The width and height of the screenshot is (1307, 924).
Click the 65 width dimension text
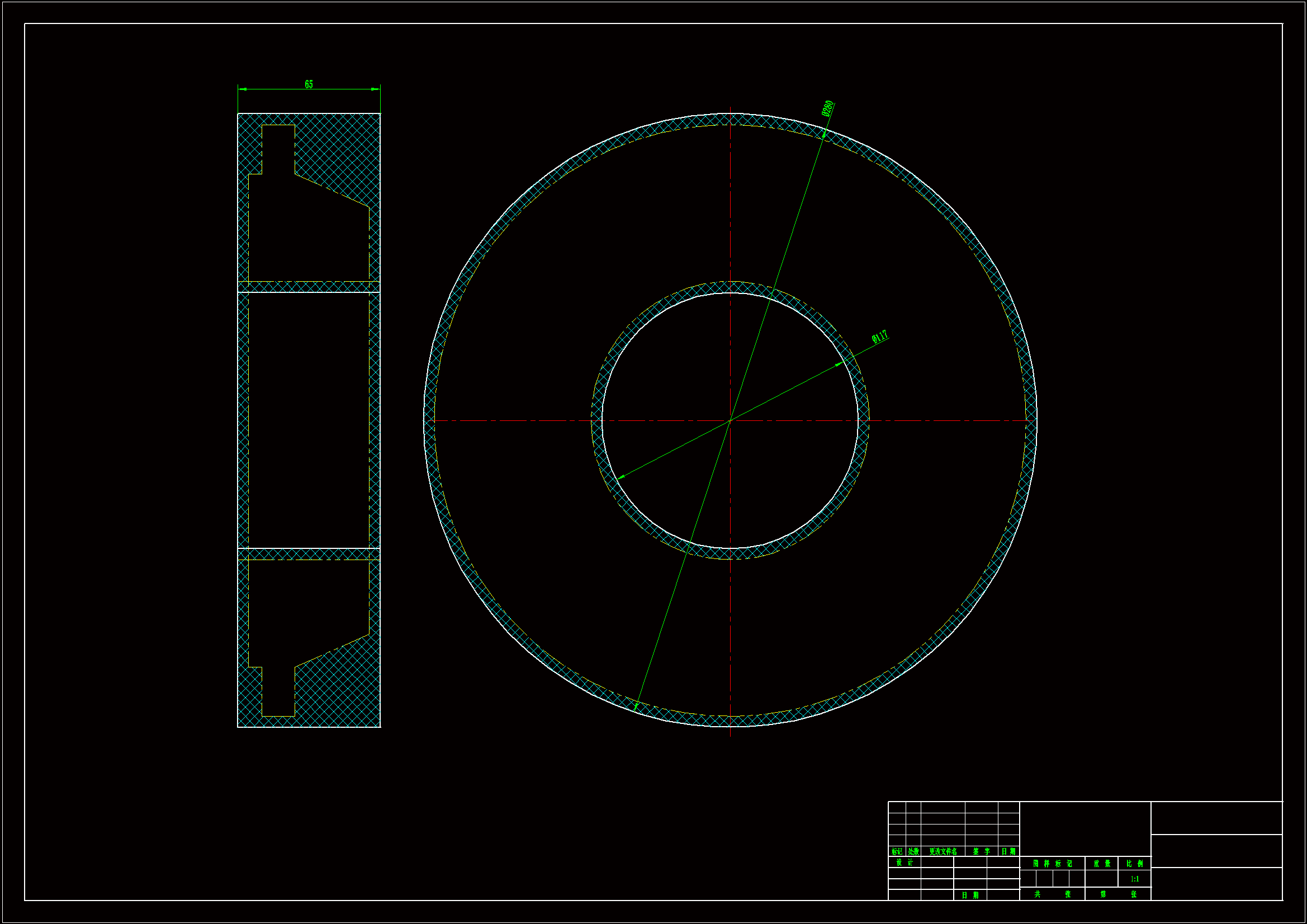click(309, 84)
